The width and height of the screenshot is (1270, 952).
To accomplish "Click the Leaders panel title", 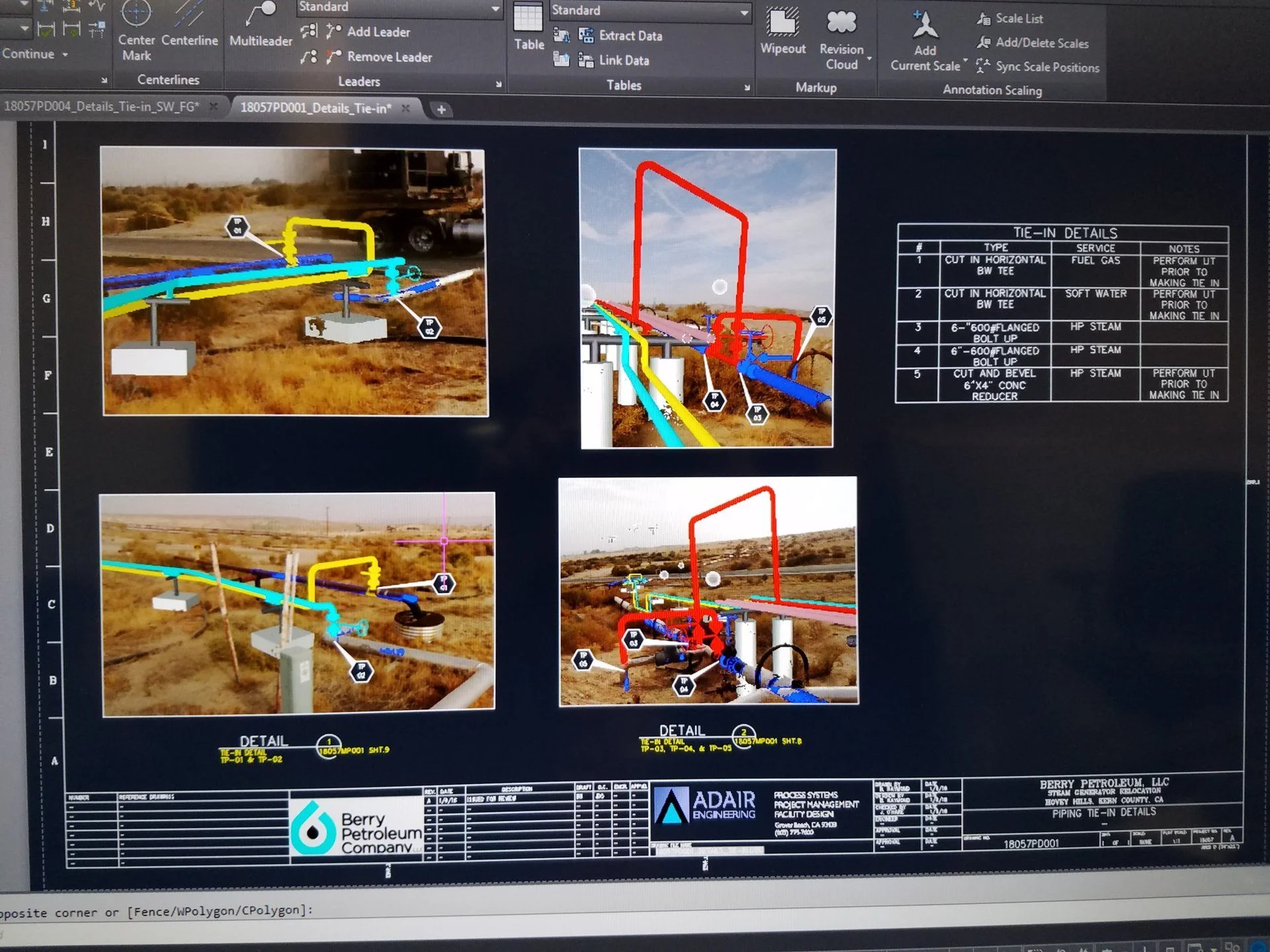I will click(x=359, y=81).
